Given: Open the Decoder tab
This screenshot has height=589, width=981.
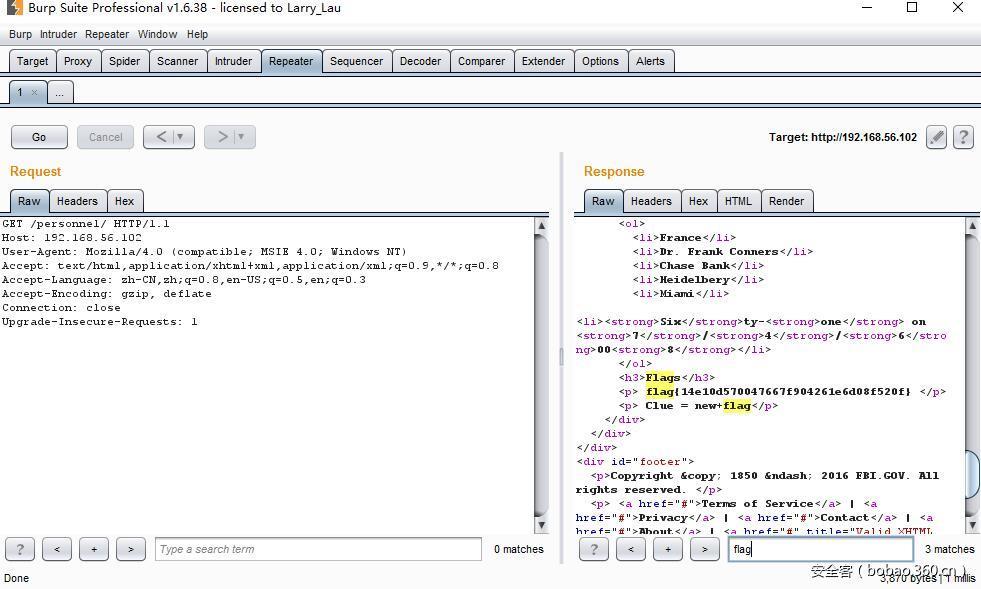Looking at the screenshot, I should tap(420, 61).
